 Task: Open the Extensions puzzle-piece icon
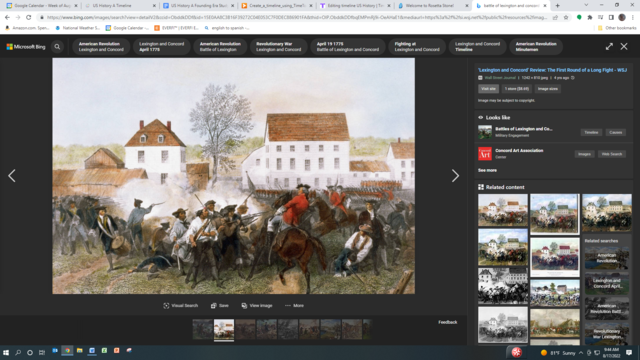[x=590, y=18]
